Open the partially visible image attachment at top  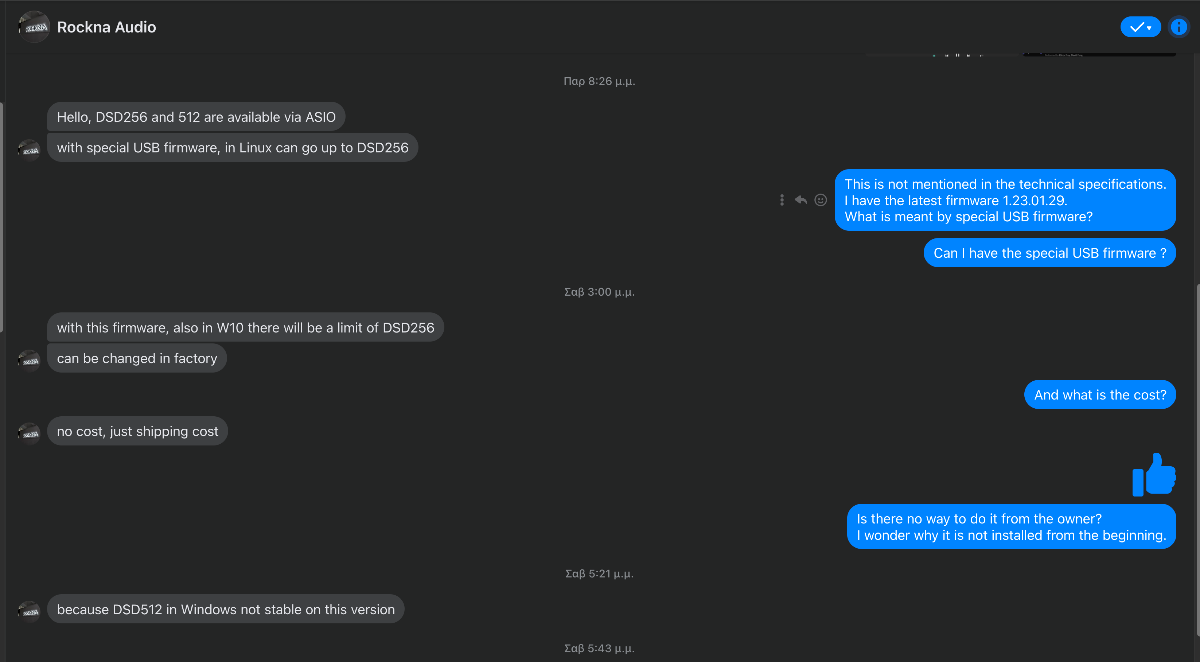pos(1099,52)
